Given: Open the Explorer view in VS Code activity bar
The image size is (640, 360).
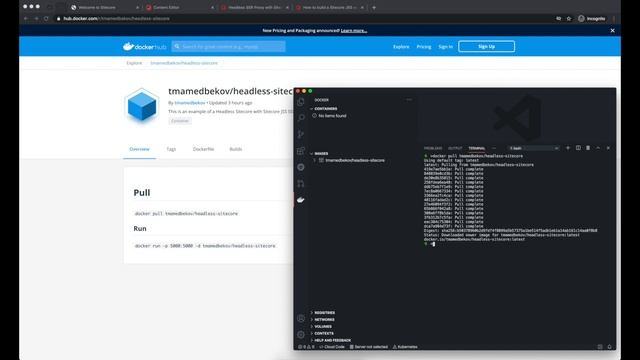Looking at the screenshot, I should coord(301,102).
